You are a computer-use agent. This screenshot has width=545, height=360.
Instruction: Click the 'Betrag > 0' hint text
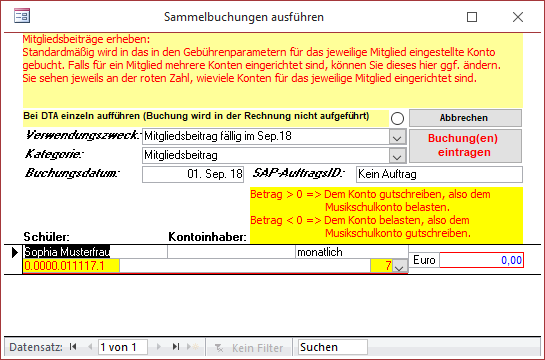click(x=276, y=194)
